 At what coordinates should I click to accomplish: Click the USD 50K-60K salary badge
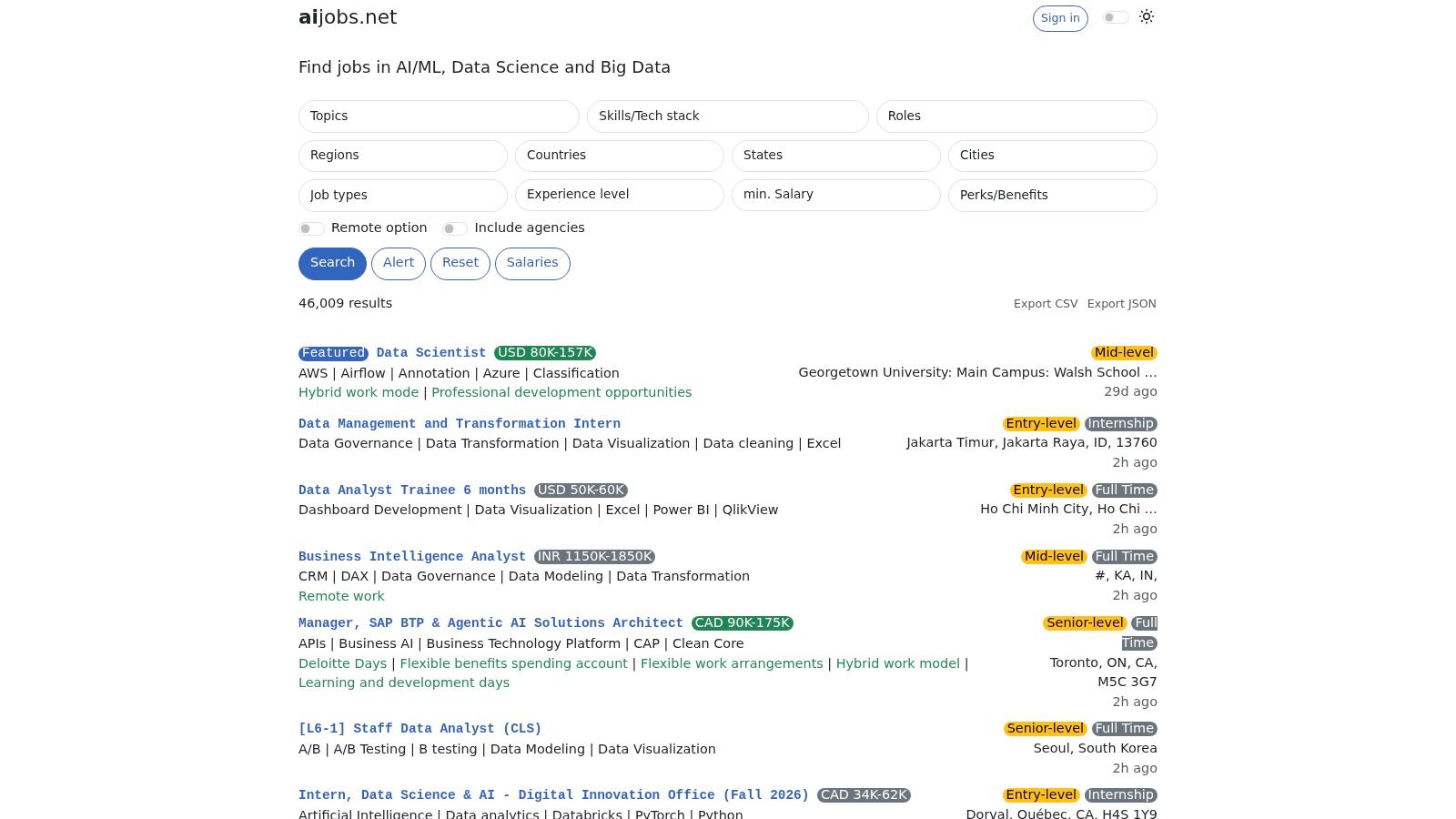(x=581, y=490)
